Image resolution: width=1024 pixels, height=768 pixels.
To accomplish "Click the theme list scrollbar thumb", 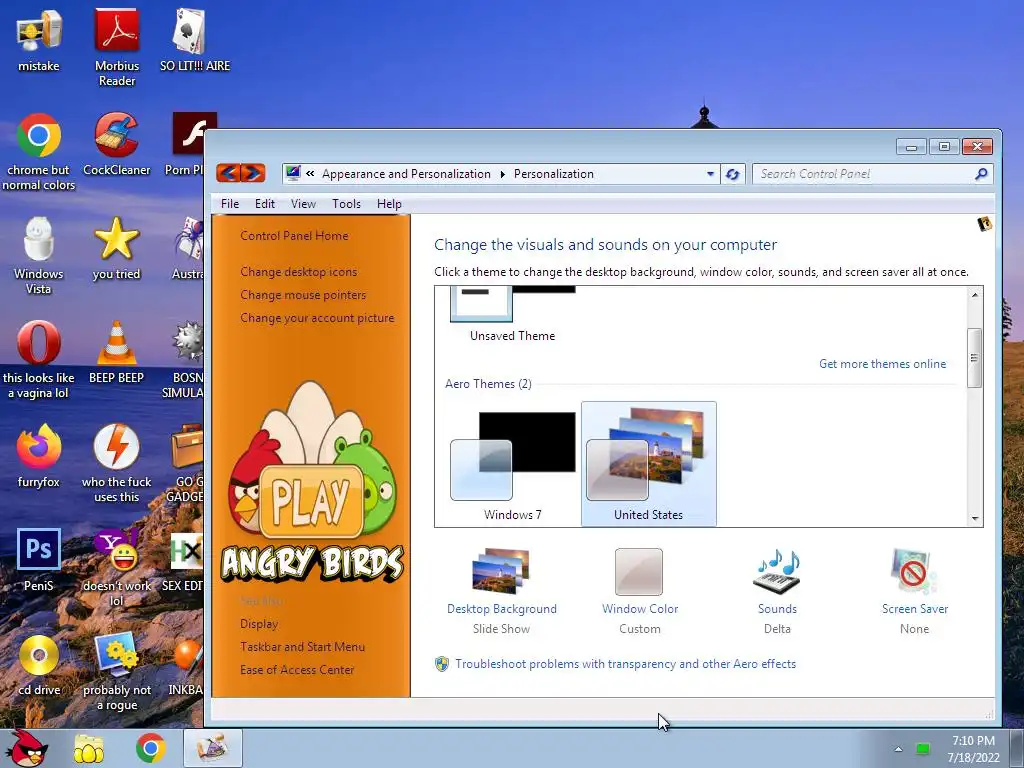I will (974, 358).
